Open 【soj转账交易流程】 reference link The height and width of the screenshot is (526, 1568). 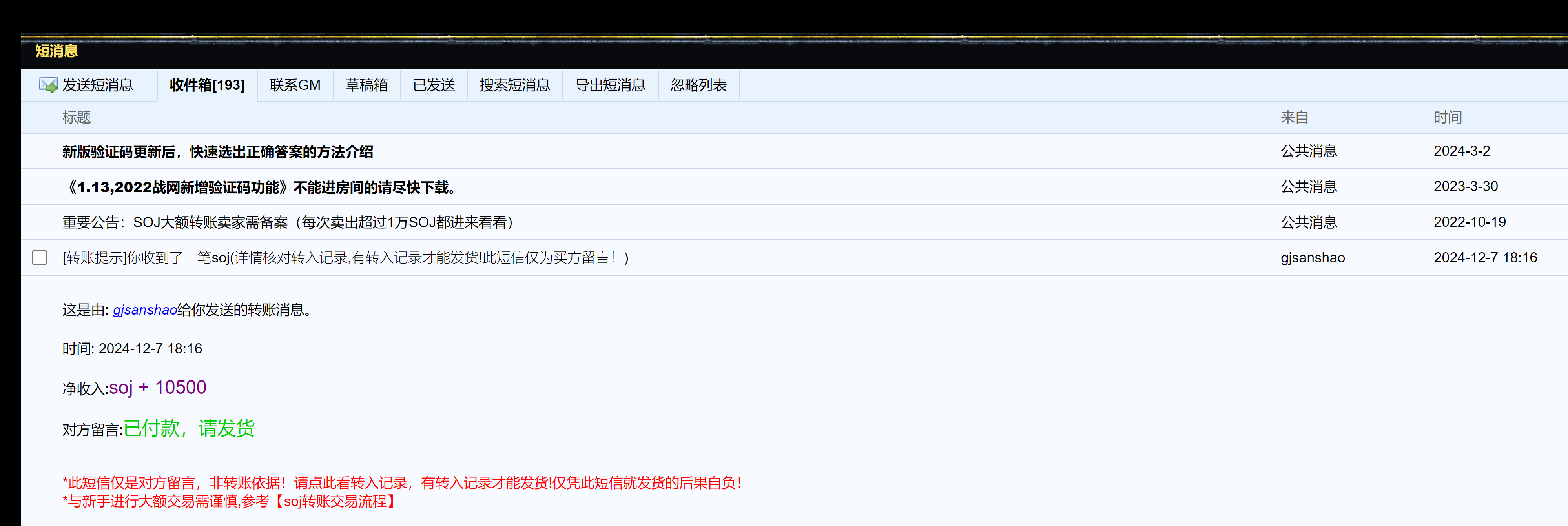(335, 501)
